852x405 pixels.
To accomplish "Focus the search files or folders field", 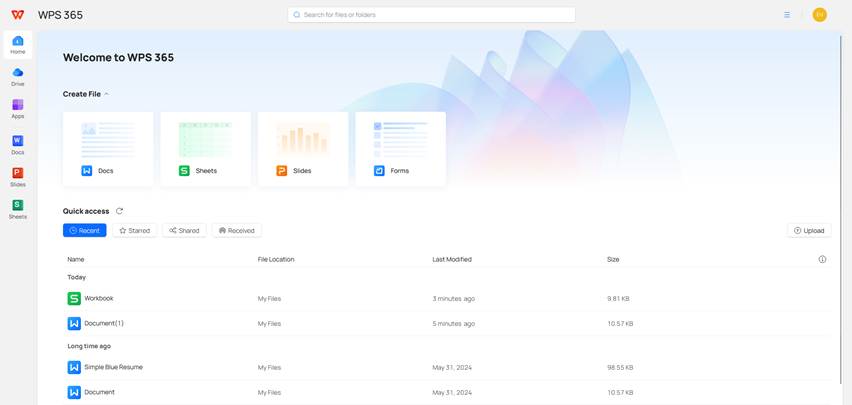I will tap(431, 15).
